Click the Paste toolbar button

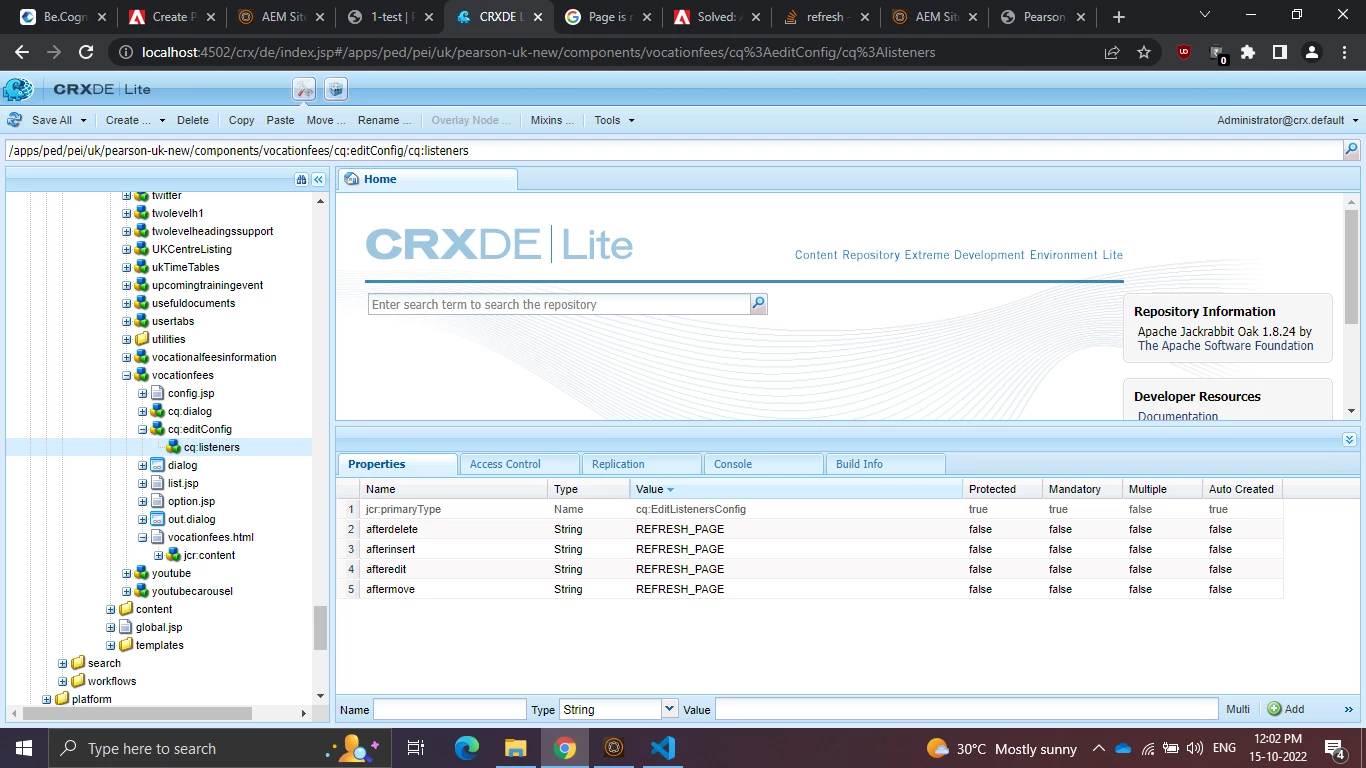pyautogui.click(x=280, y=120)
